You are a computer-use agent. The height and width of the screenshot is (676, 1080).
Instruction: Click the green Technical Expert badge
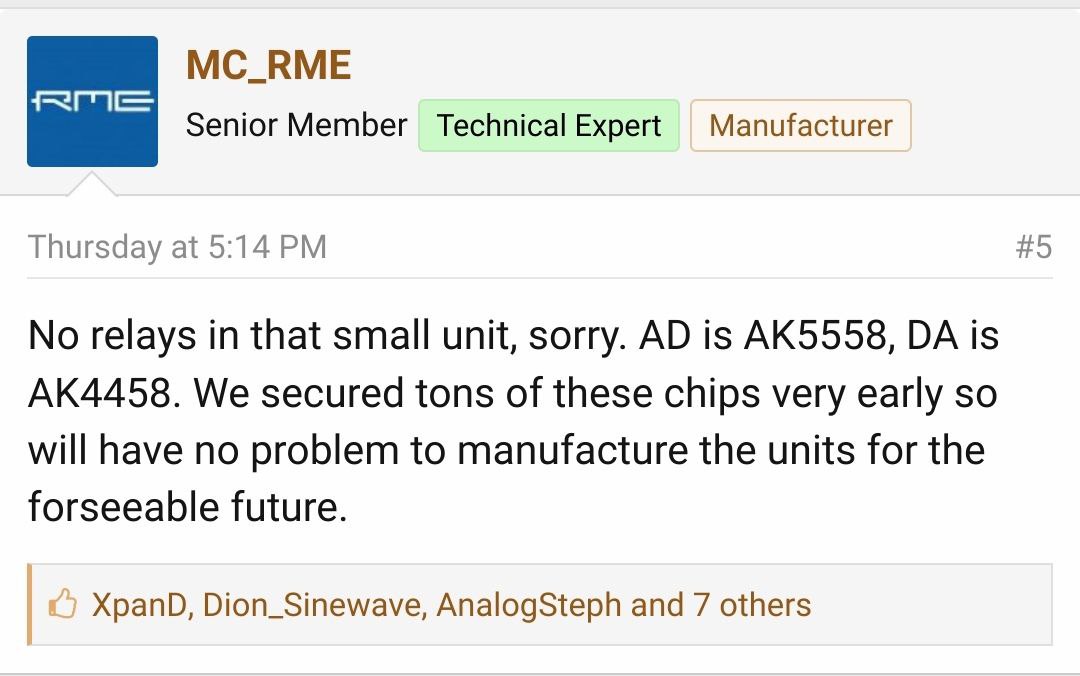pos(548,126)
